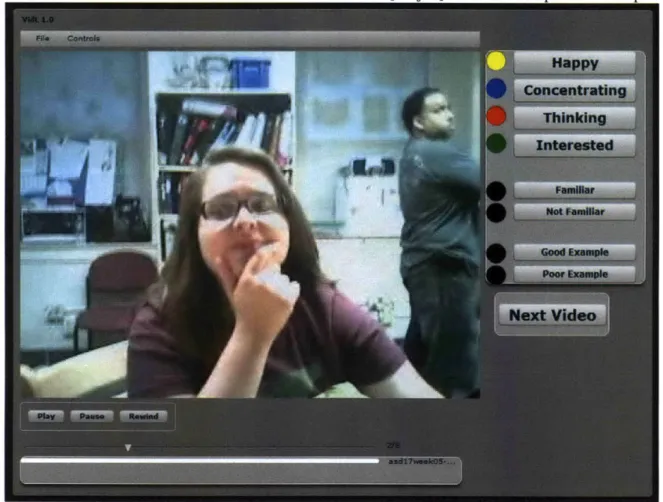Mark the person as Familiar
This screenshot has height=502, width=663.
[x=575, y=190]
